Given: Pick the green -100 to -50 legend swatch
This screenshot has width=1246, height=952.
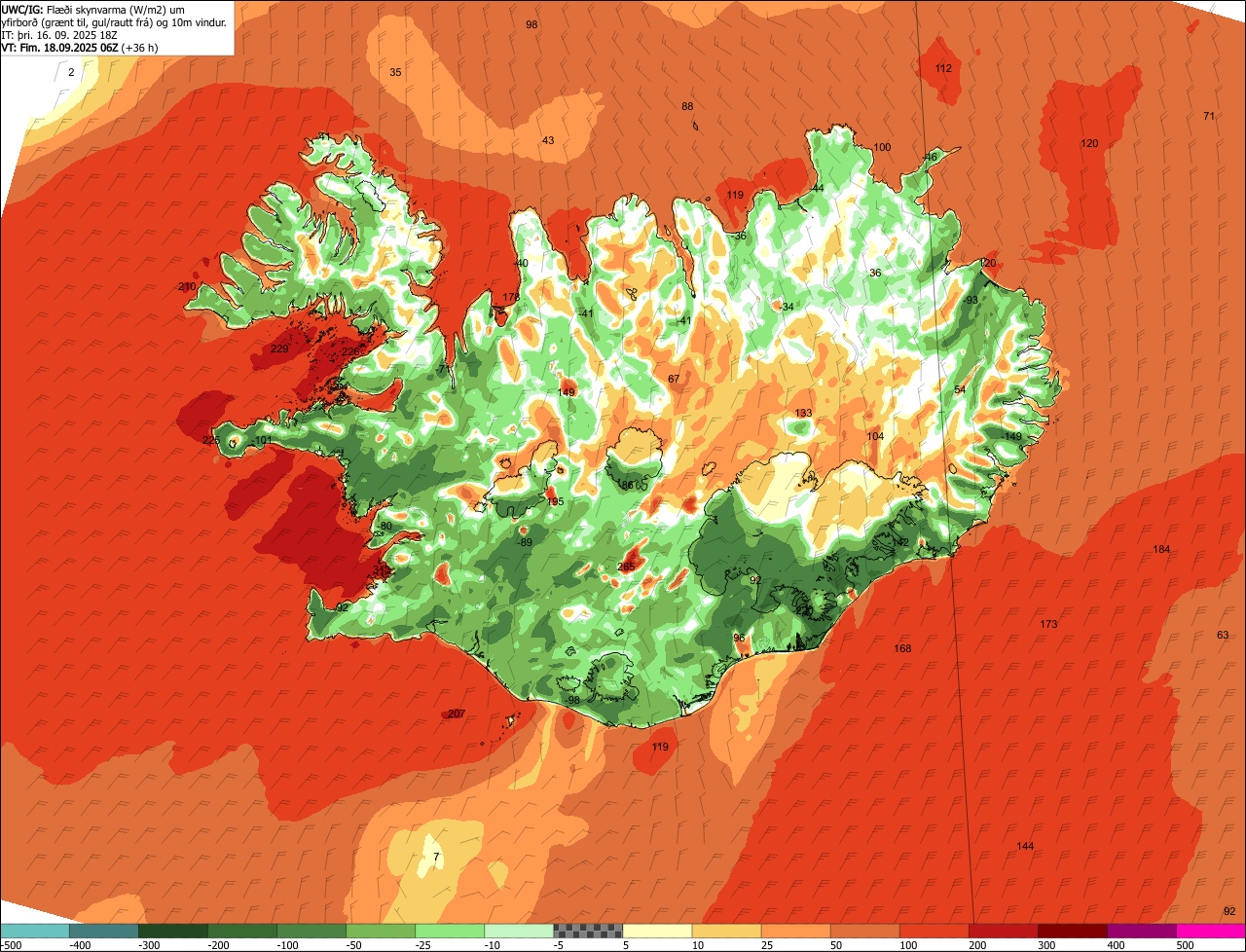Looking at the screenshot, I should [x=311, y=931].
